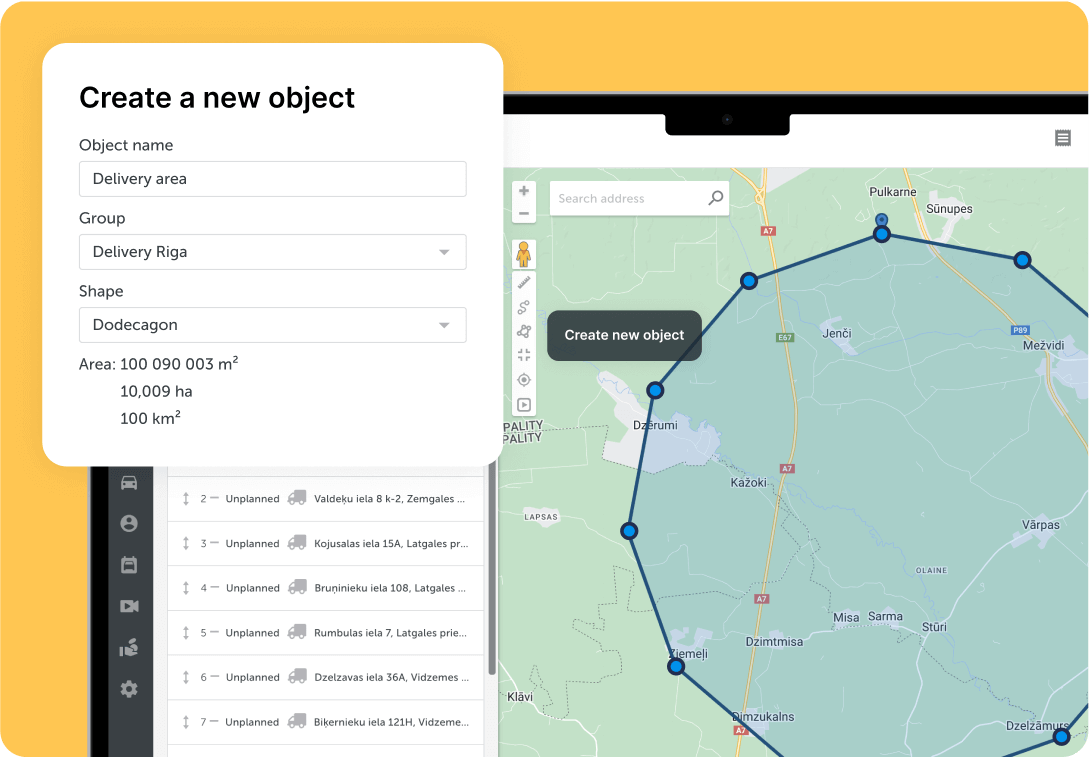This screenshot has height=757, width=1089.
Task: Open the calendar sidebar icon
Action: click(x=128, y=565)
